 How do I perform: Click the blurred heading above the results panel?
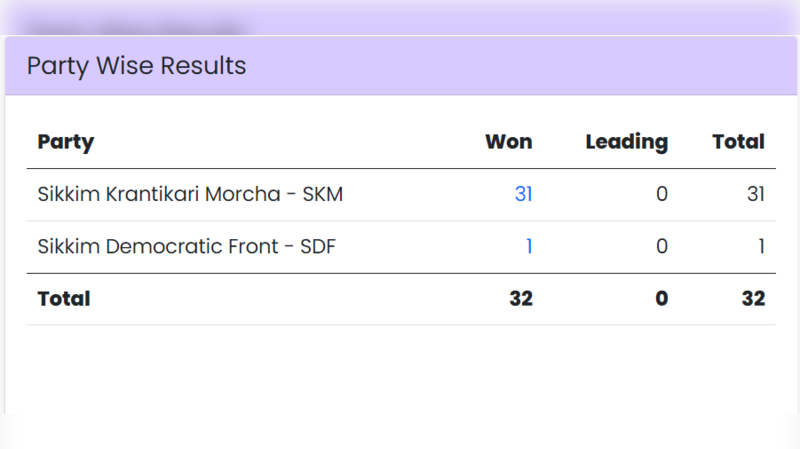click(x=135, y=27)
